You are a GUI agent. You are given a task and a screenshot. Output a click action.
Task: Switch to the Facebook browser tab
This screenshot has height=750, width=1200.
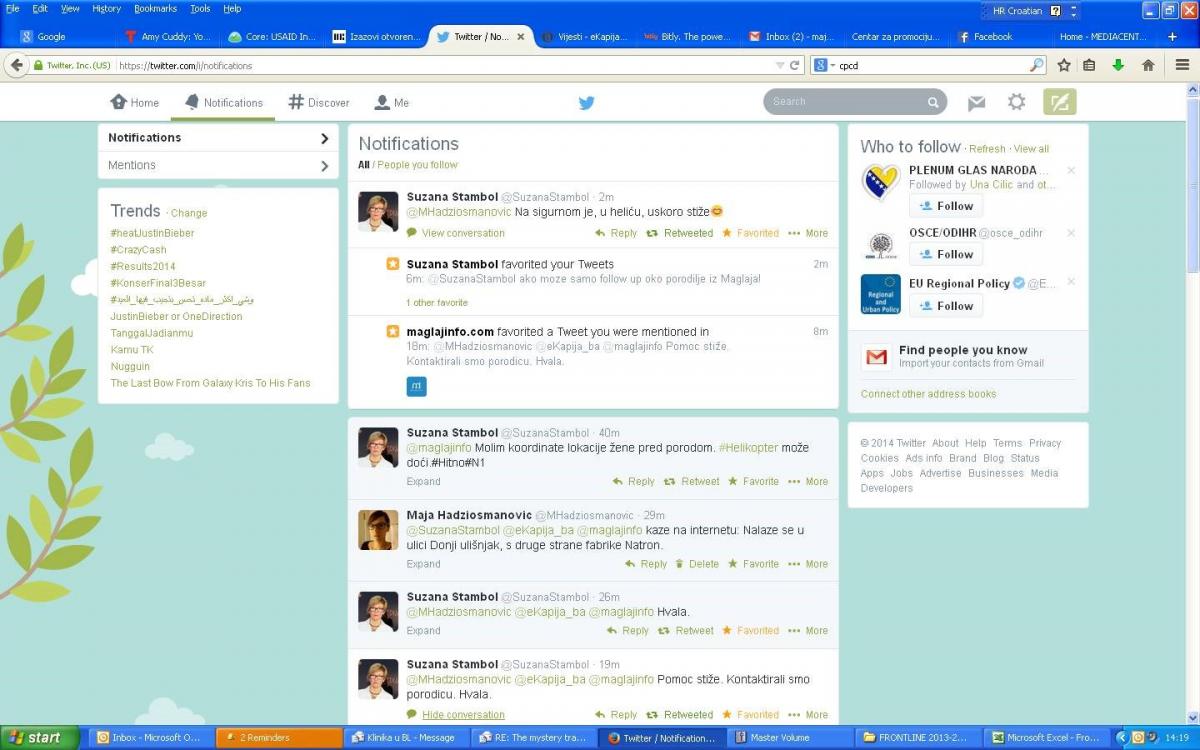click(993, 36)
